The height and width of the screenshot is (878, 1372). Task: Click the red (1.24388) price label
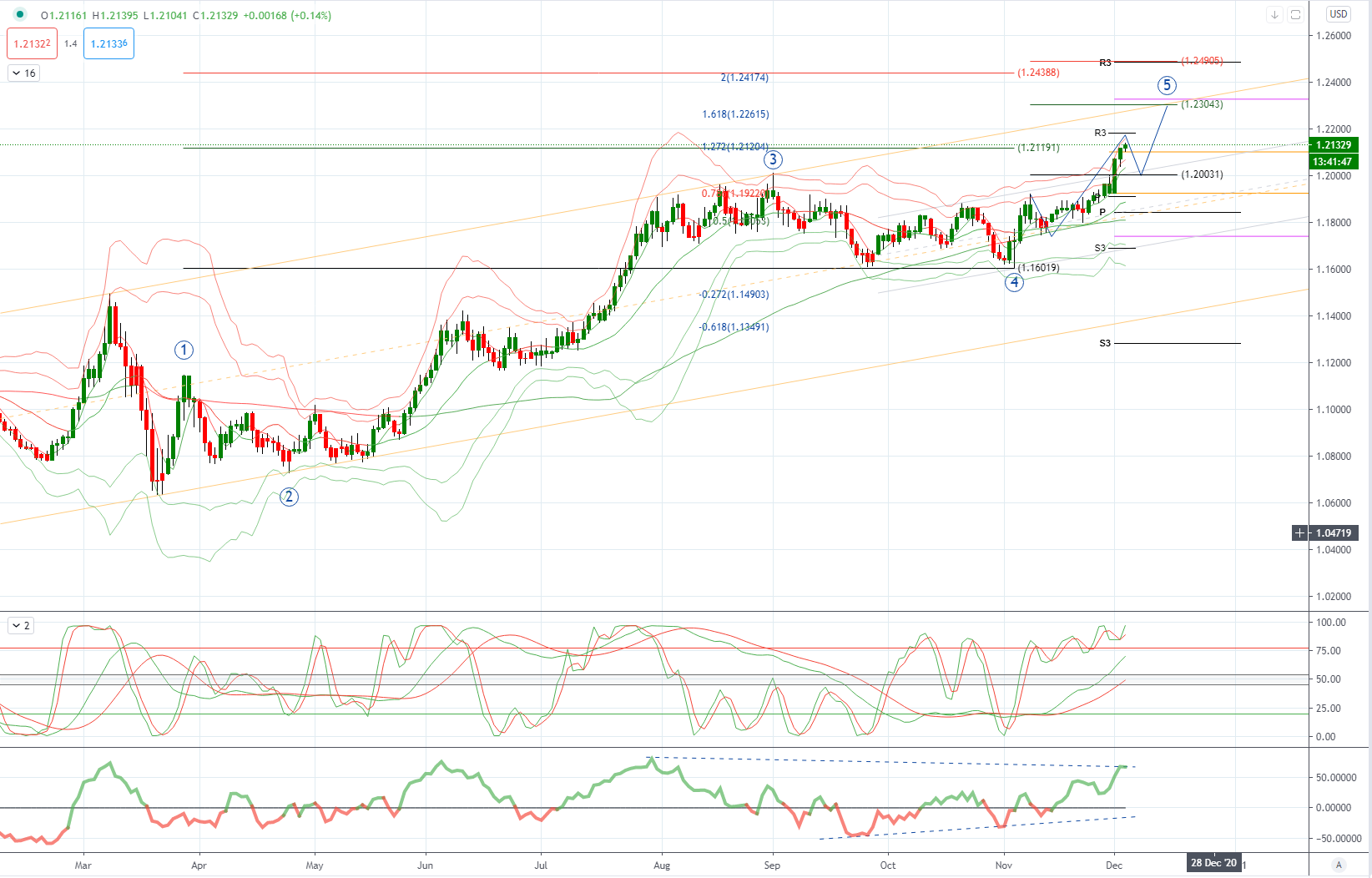click(x=1038, y=73)
